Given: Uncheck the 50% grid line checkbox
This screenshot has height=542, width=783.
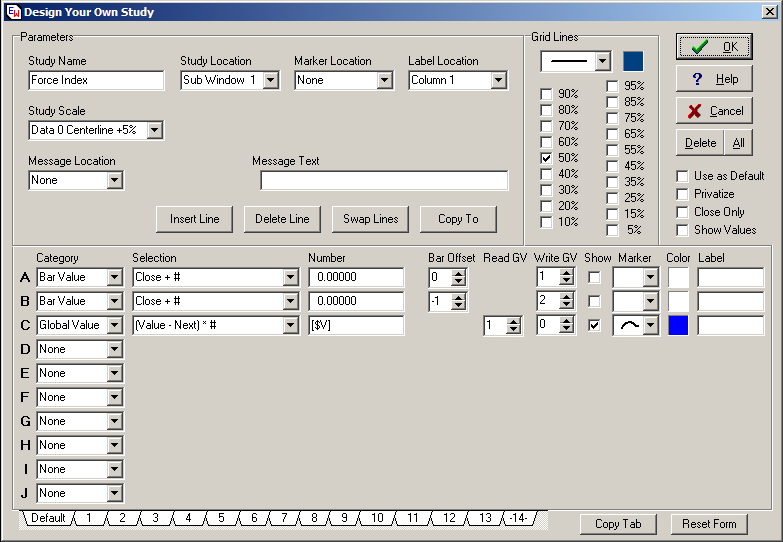Looking at the screenshot, I should coord(546,158).
